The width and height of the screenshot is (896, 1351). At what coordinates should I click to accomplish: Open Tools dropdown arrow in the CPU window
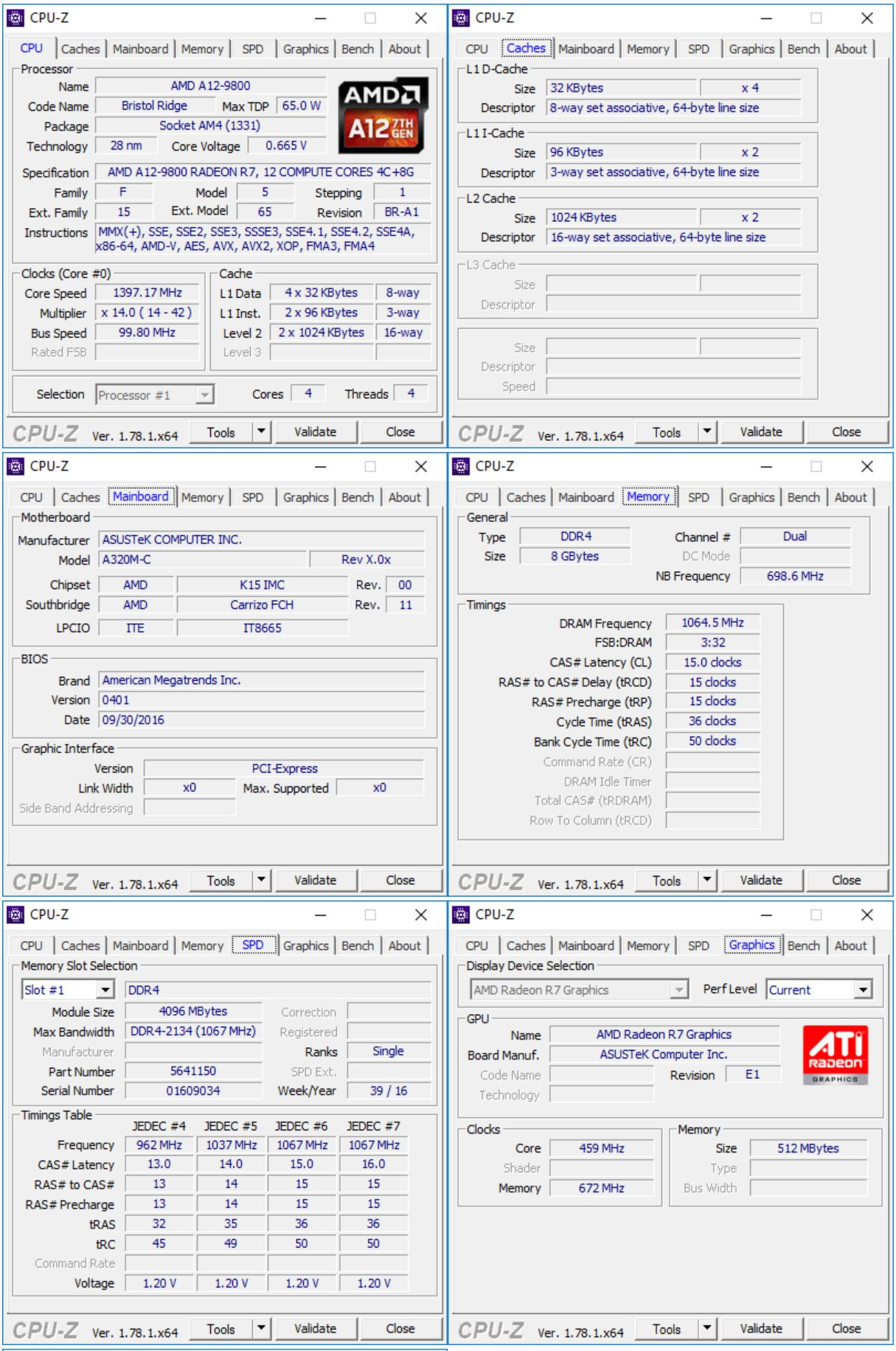point(261,432)
